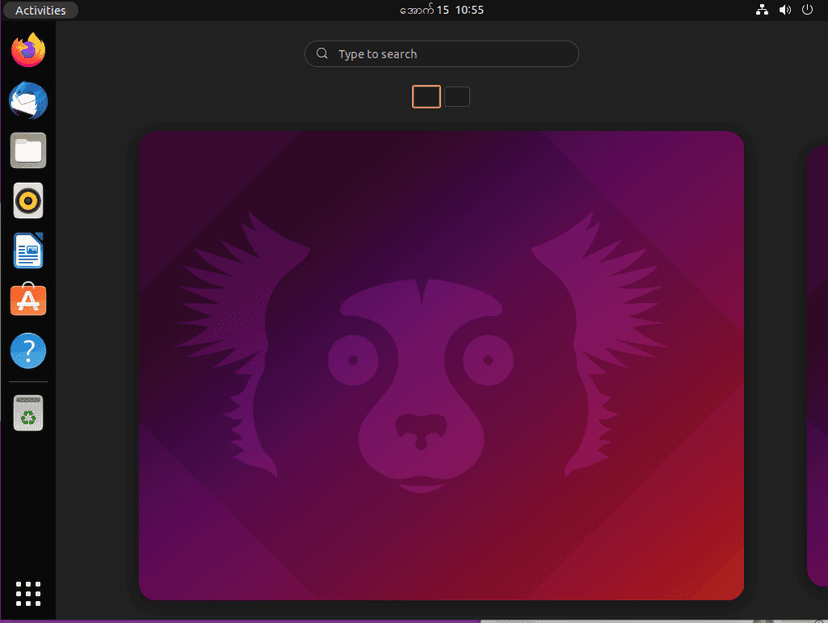Screen dimensions: 828x623
Task: Switch to the partially visible next workspace
Action: click(x=817, y=365)
